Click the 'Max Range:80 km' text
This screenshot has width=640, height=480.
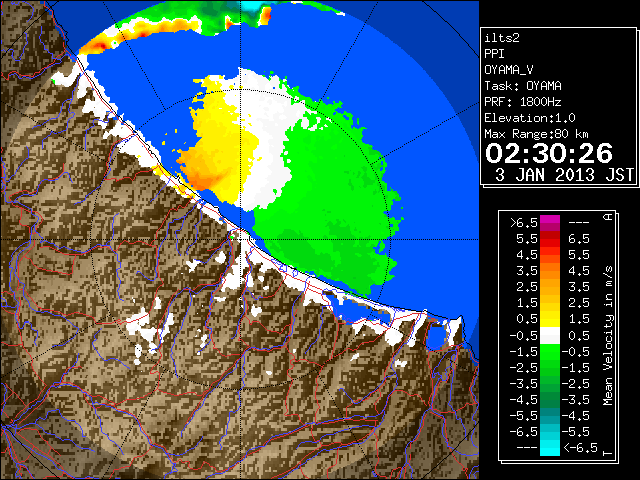pyautogui.click(x=537, y=134)
